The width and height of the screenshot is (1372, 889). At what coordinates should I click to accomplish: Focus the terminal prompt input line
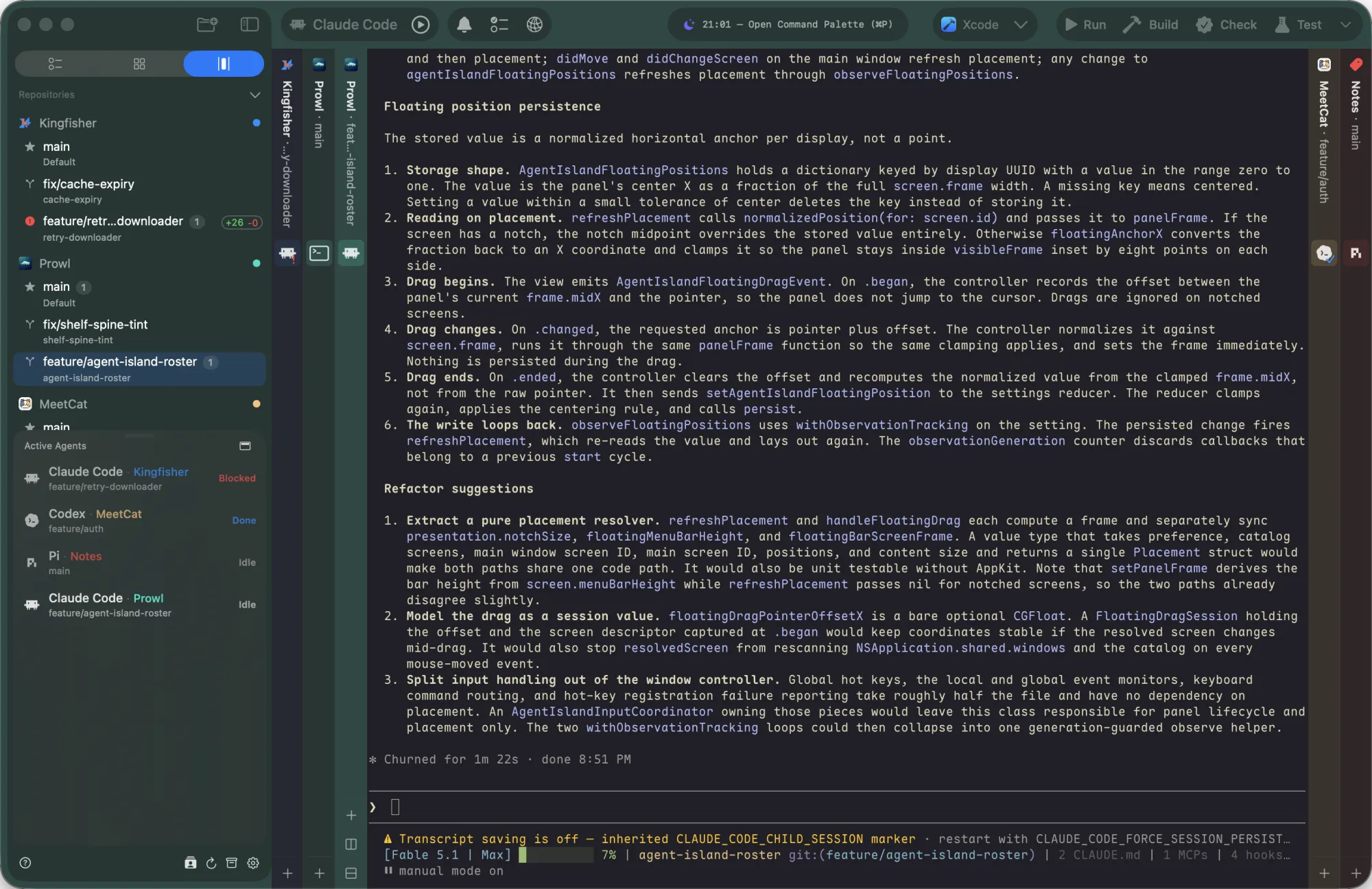tap(837, 807)
